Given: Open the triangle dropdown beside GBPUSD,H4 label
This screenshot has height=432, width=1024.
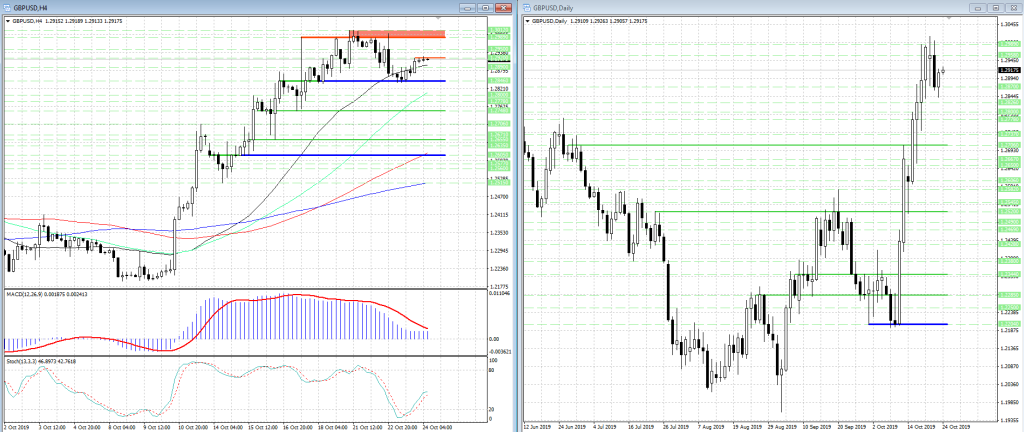Looking at the screenshot, I should tap(7, 20).
